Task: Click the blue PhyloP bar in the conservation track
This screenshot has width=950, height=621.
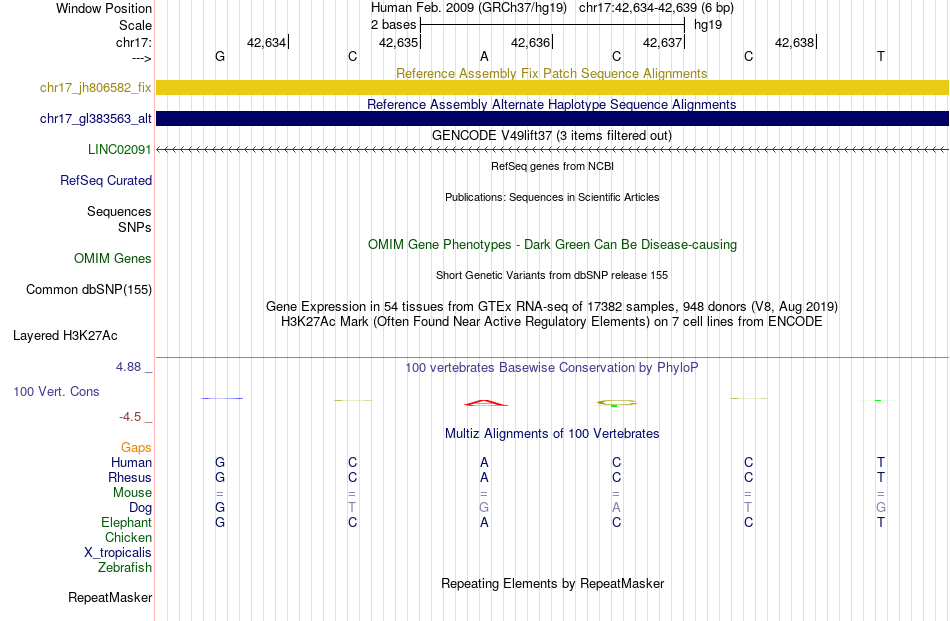Action: point(222,399)
